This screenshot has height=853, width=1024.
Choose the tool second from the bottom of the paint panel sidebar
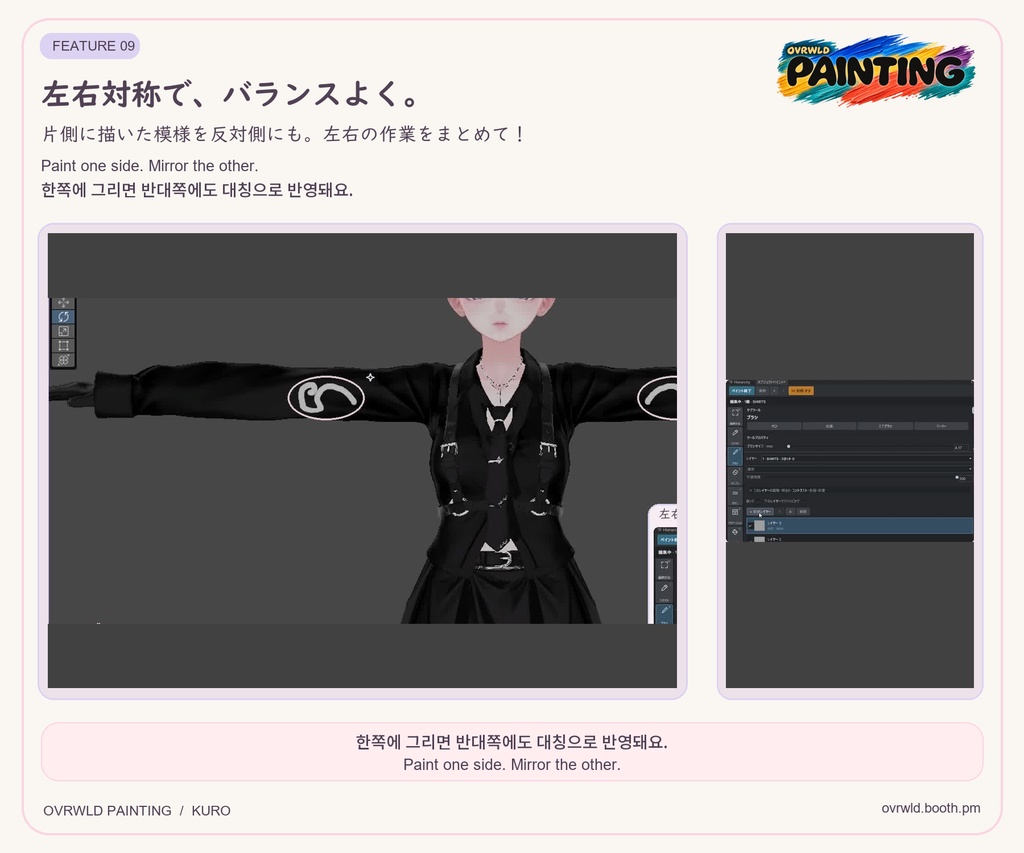coord(735,516)
